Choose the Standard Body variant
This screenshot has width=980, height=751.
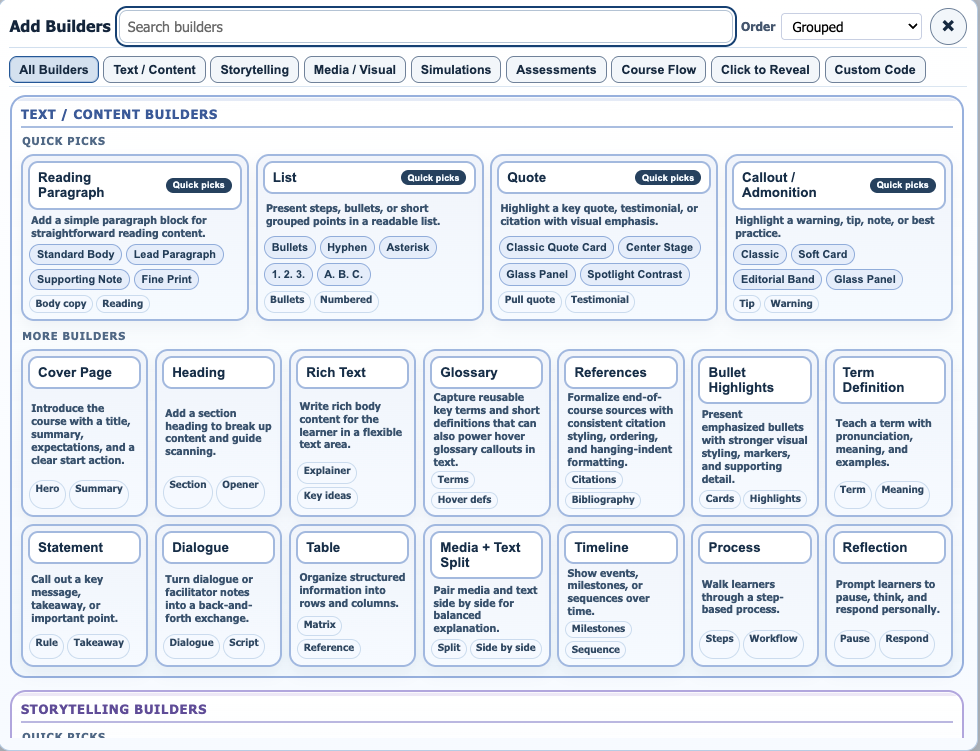[76, 254]
